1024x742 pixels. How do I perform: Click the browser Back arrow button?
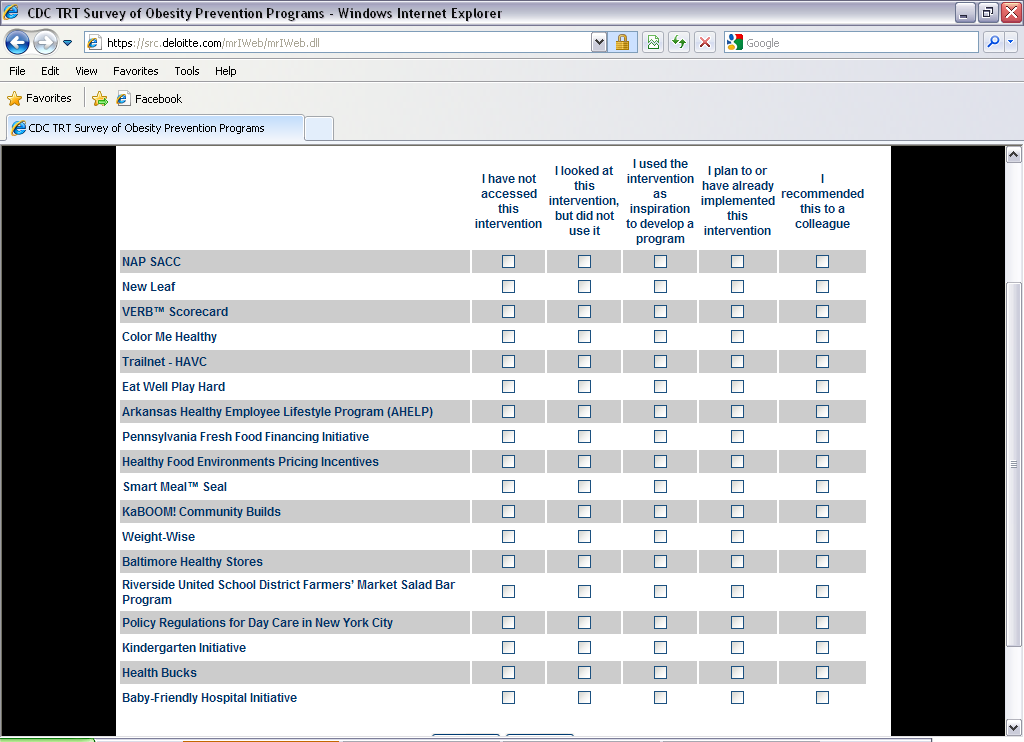18,43
